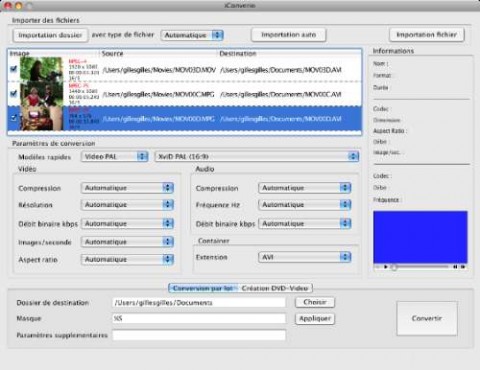Open the XviD PAL (16:9) preset dropdown
The height and width of the screenshot is (370, 480).
257,156
